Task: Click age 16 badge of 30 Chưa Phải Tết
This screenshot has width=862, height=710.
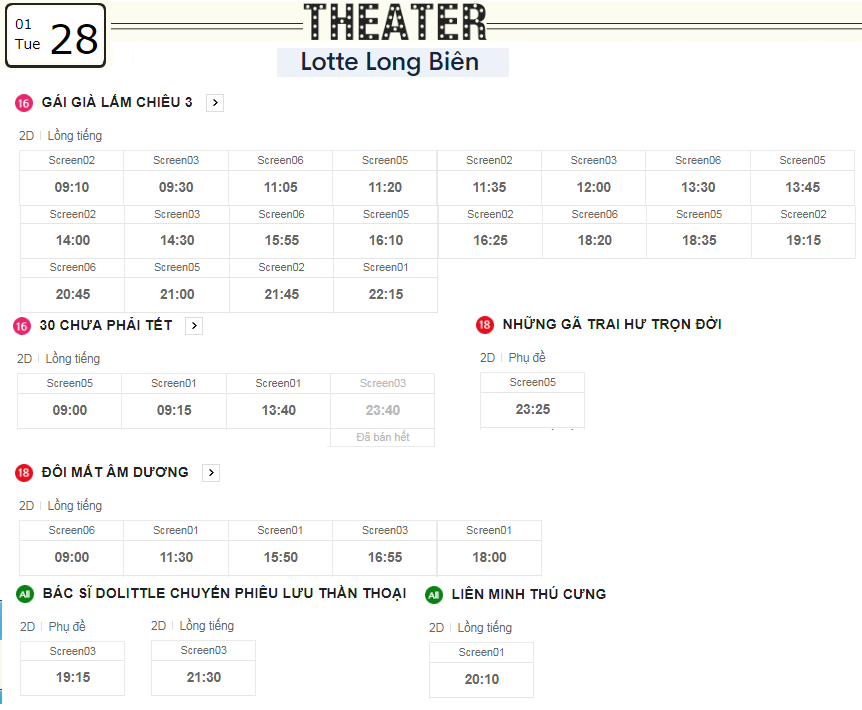Action: point(21,326)
